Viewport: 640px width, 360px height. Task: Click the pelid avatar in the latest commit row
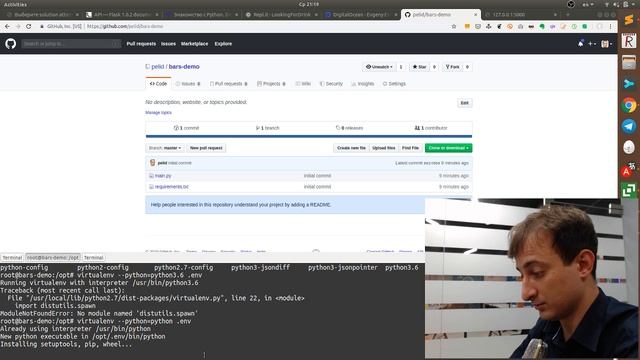[153, 163]
